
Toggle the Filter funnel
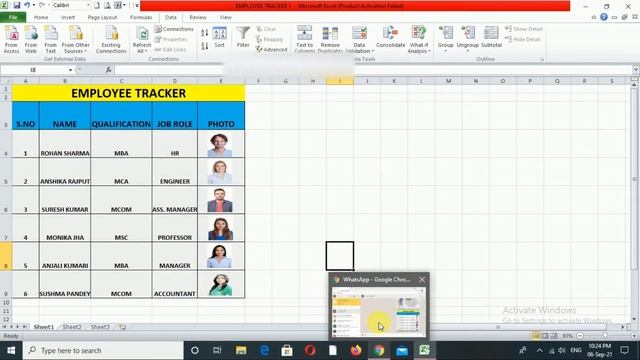(x=243, y=37)
